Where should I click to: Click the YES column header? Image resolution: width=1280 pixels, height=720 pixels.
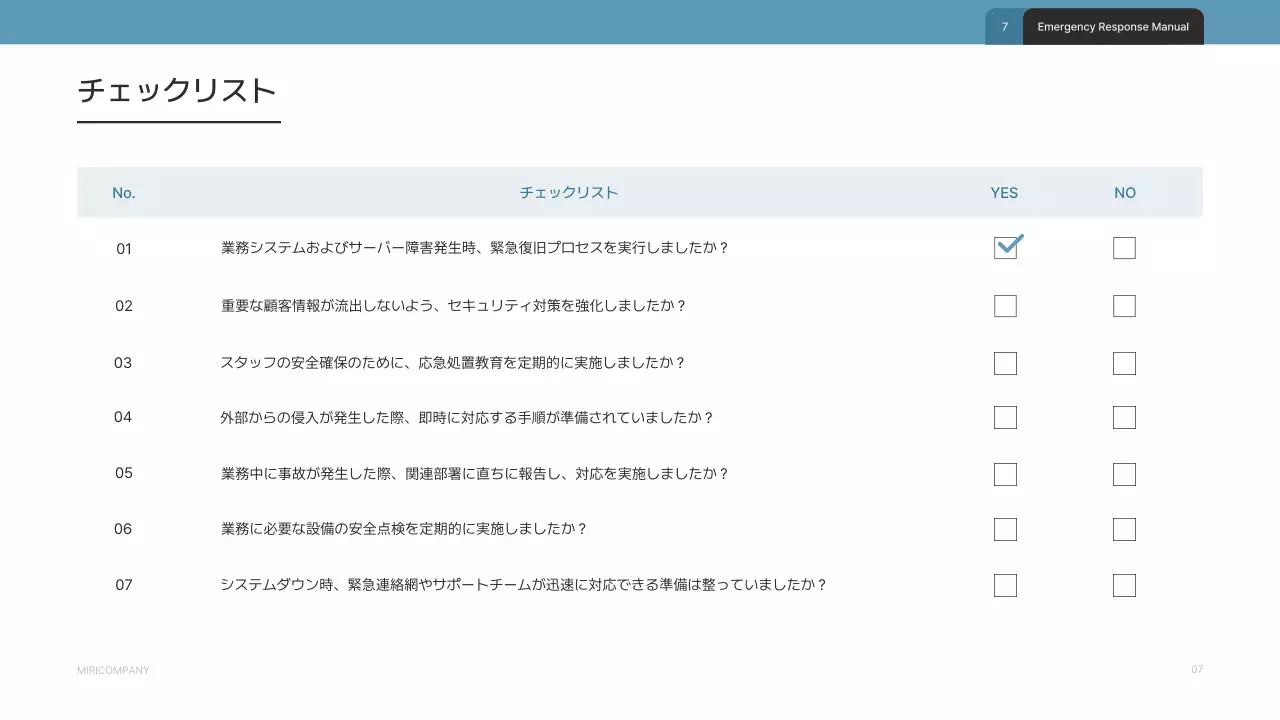pyautogui.click(x=1004, y=193)
